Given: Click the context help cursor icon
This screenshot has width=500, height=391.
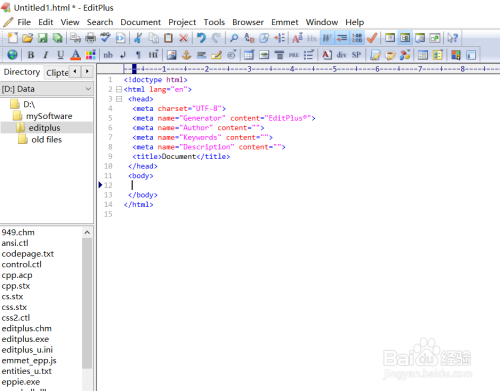Looking at the screenshot, I should 452,38.
